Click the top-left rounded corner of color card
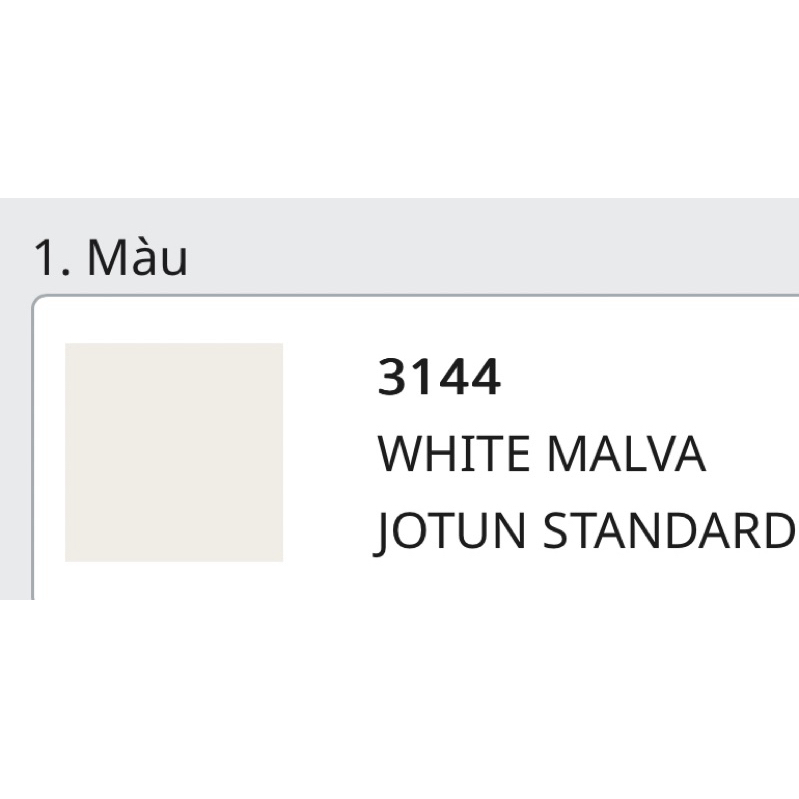799x799 pixels. pyautogui.click(x=38, y=301)
